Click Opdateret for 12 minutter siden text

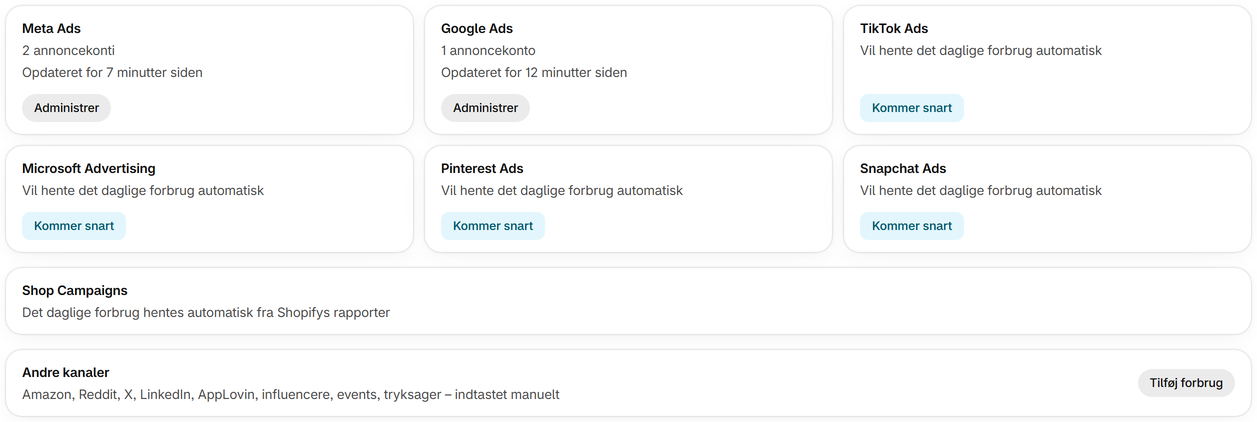tap(534, 73)
